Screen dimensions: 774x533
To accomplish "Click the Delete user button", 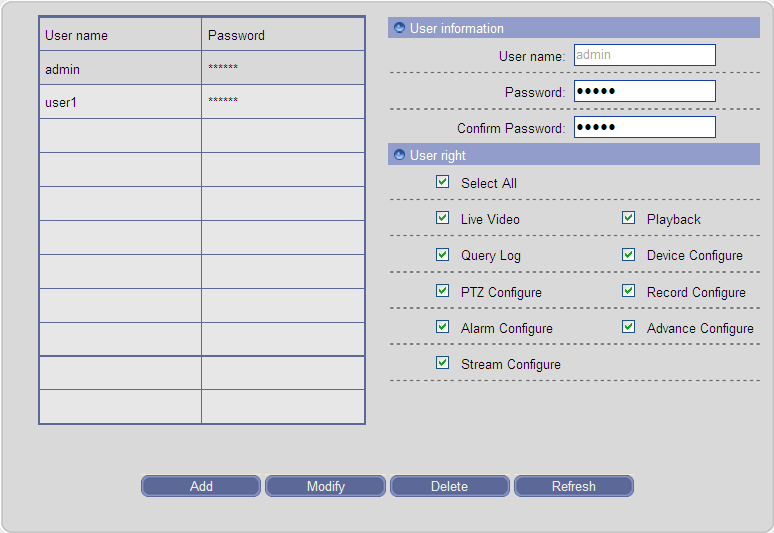I will point(450,486).
